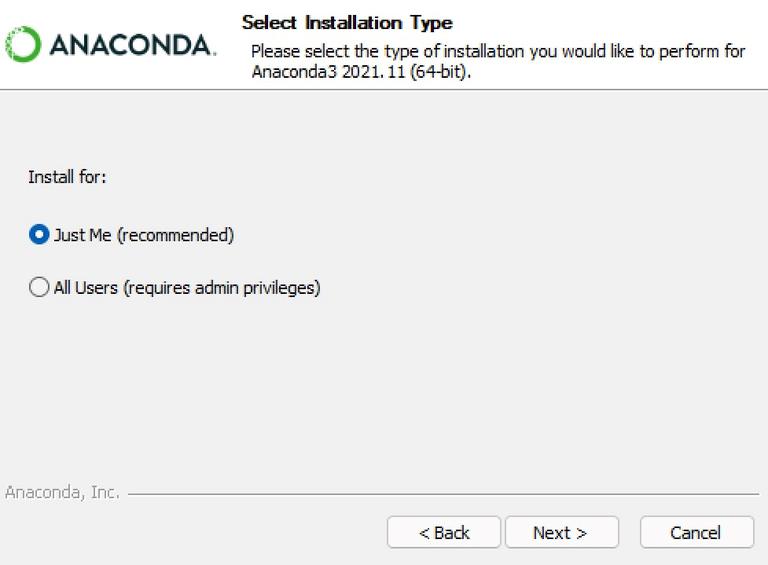Go back with the Back button
768x565 pixels.
(x=444, y=533)
